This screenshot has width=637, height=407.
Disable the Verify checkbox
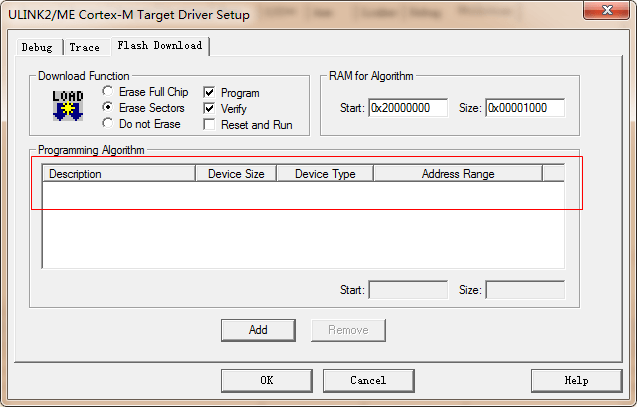209,109
